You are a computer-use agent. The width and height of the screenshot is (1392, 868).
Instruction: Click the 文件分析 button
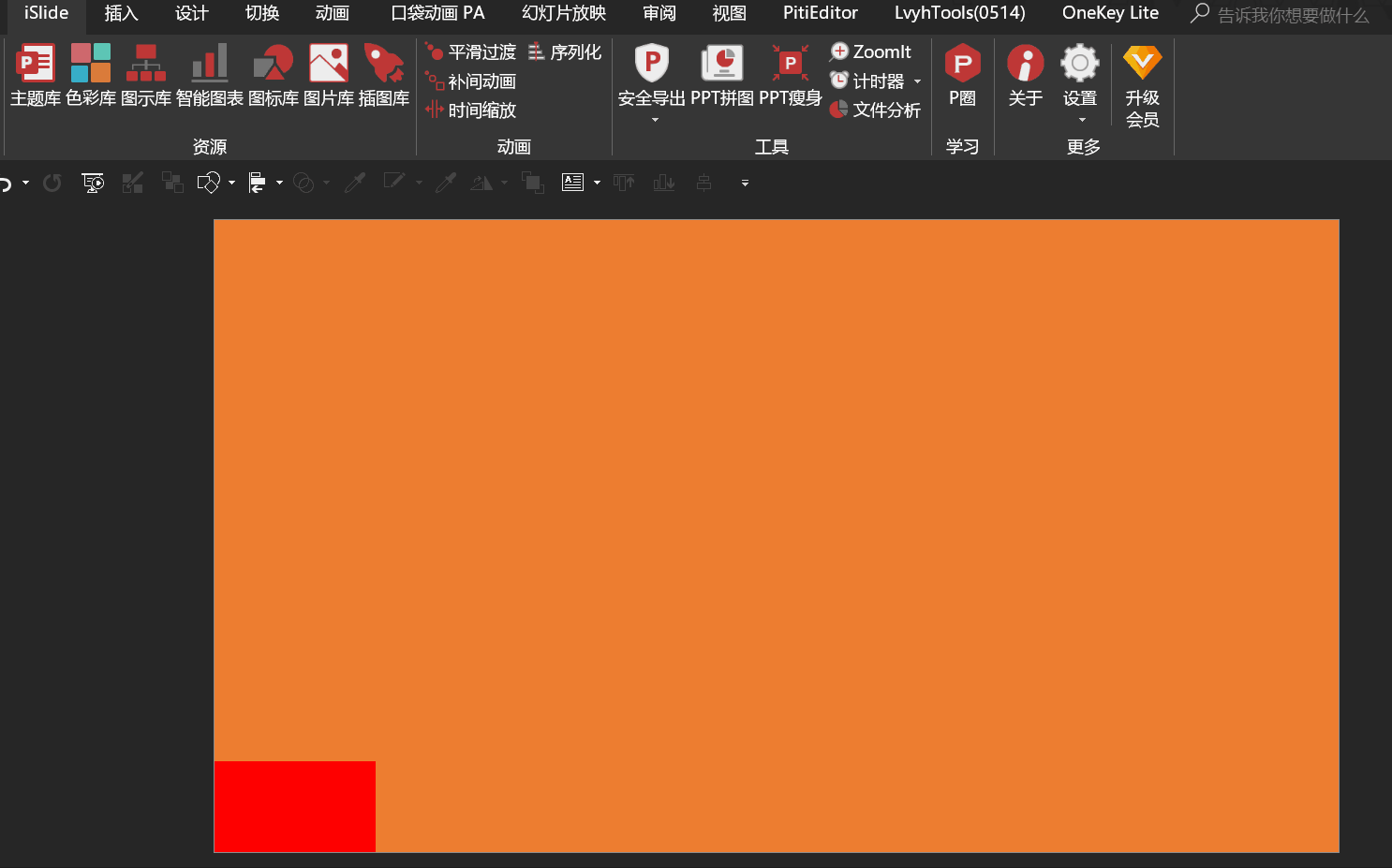(876, 110)
